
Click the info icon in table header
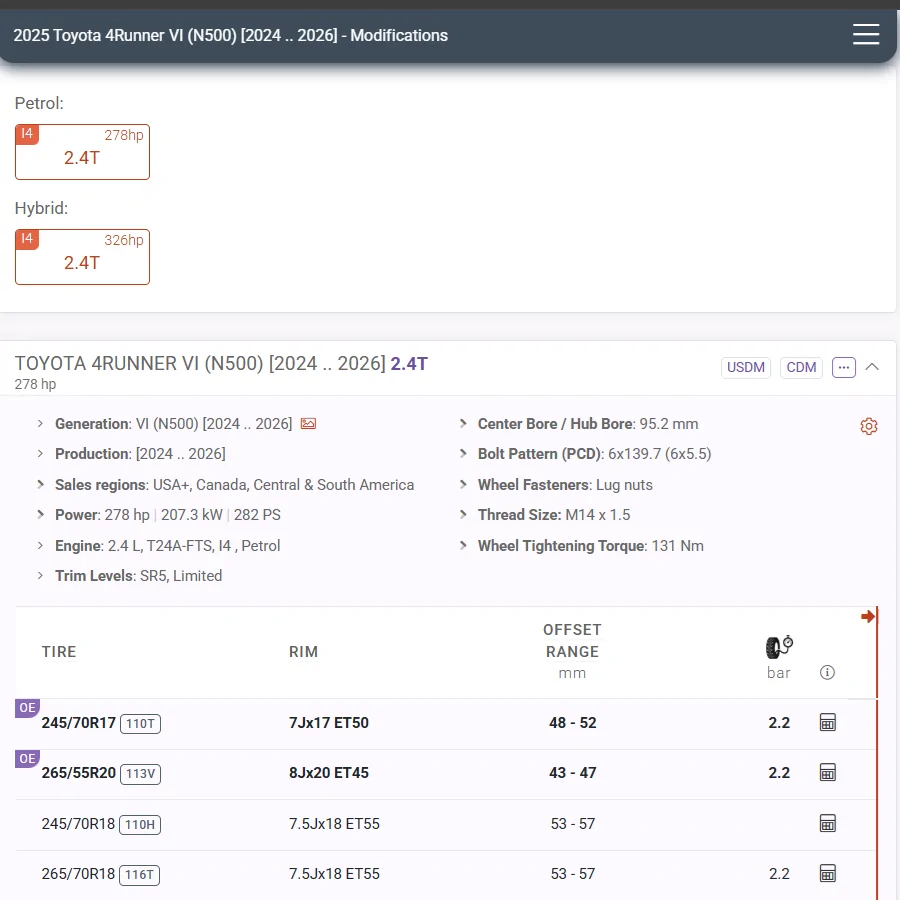[827, 672]
